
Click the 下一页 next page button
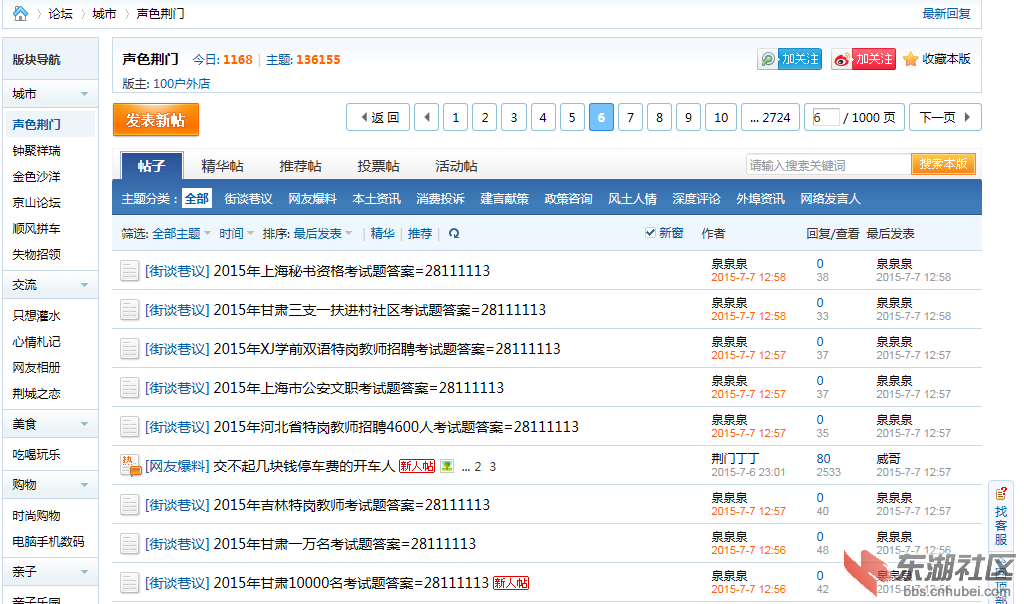[x=945, y=118]
